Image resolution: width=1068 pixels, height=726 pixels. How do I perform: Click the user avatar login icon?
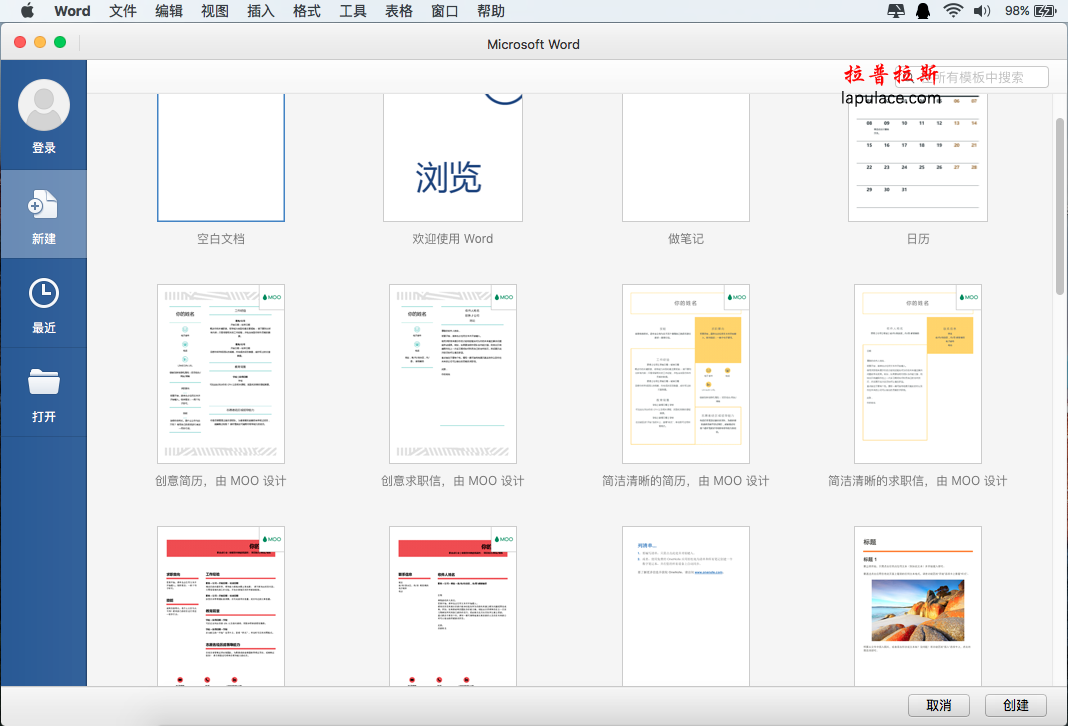(x=44, y=105)
